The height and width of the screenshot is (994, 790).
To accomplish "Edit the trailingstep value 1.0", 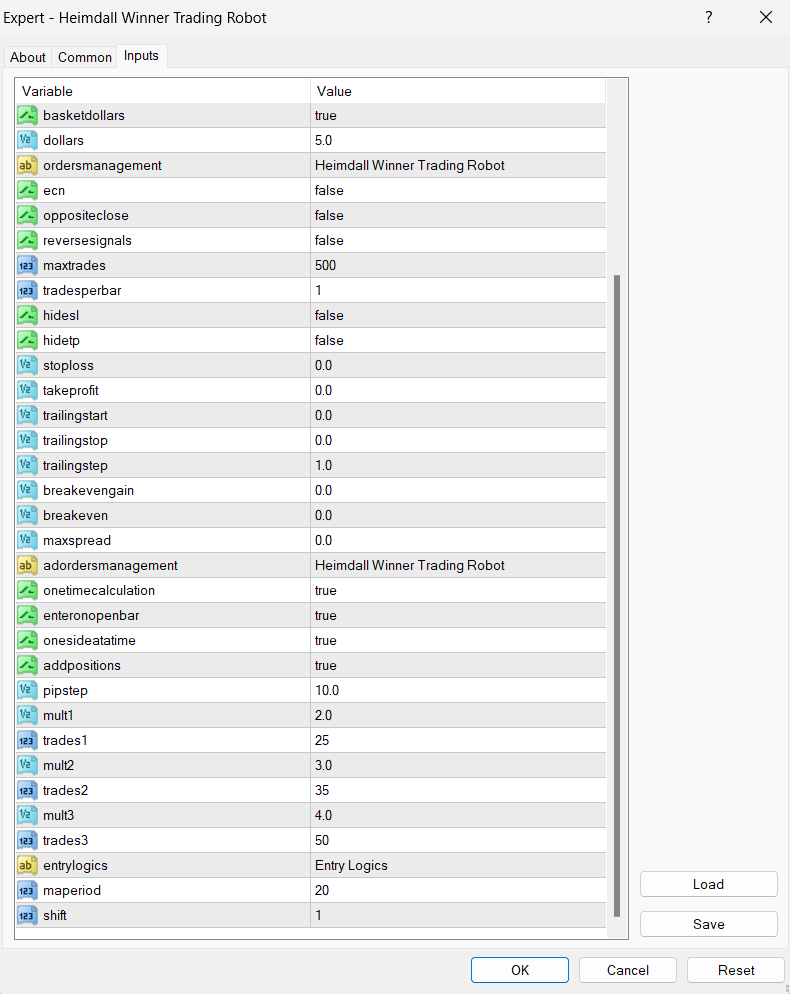I will pyautogui.click(x=458, y=465).
